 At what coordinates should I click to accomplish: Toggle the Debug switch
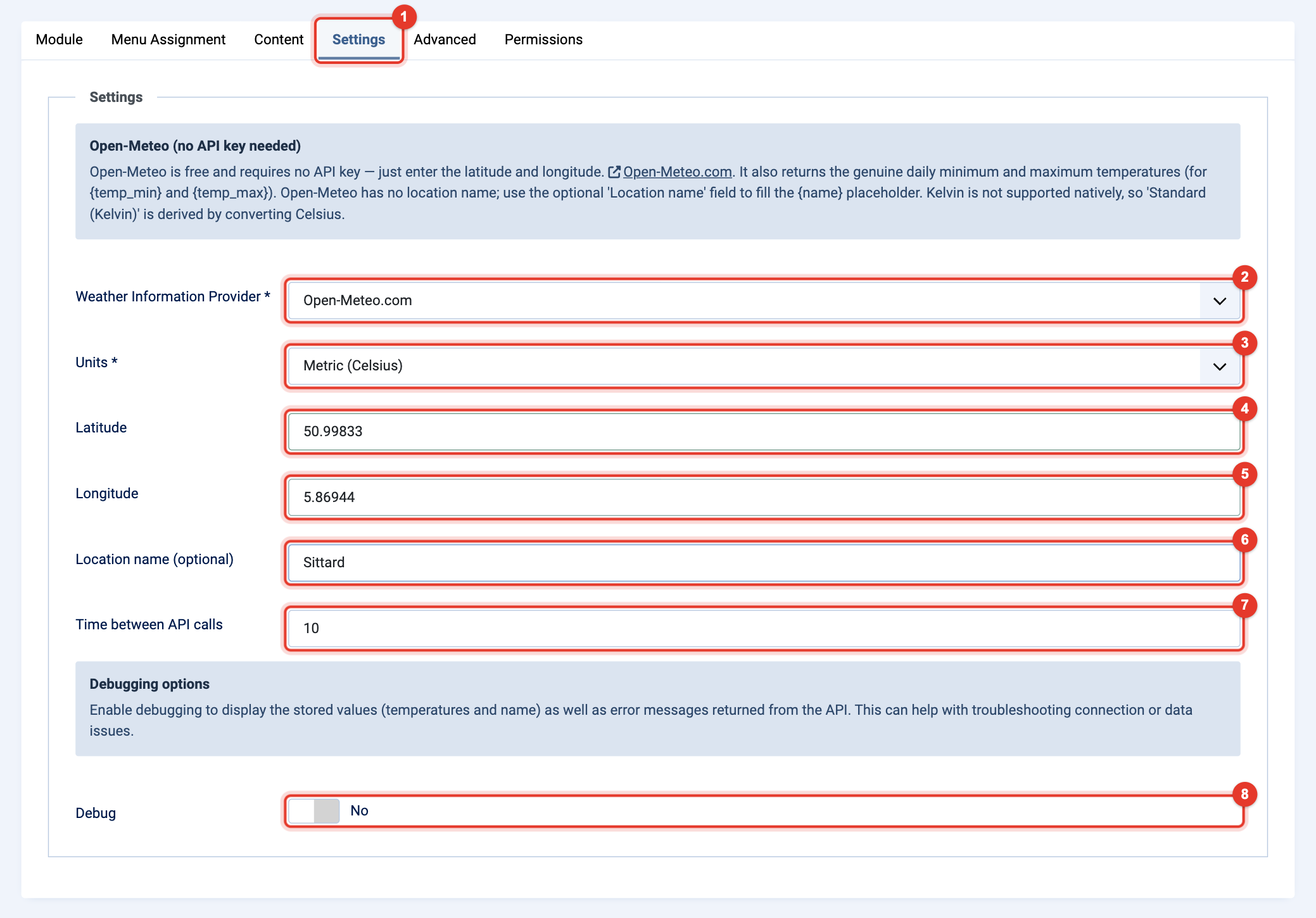click(x=314, y=811)
